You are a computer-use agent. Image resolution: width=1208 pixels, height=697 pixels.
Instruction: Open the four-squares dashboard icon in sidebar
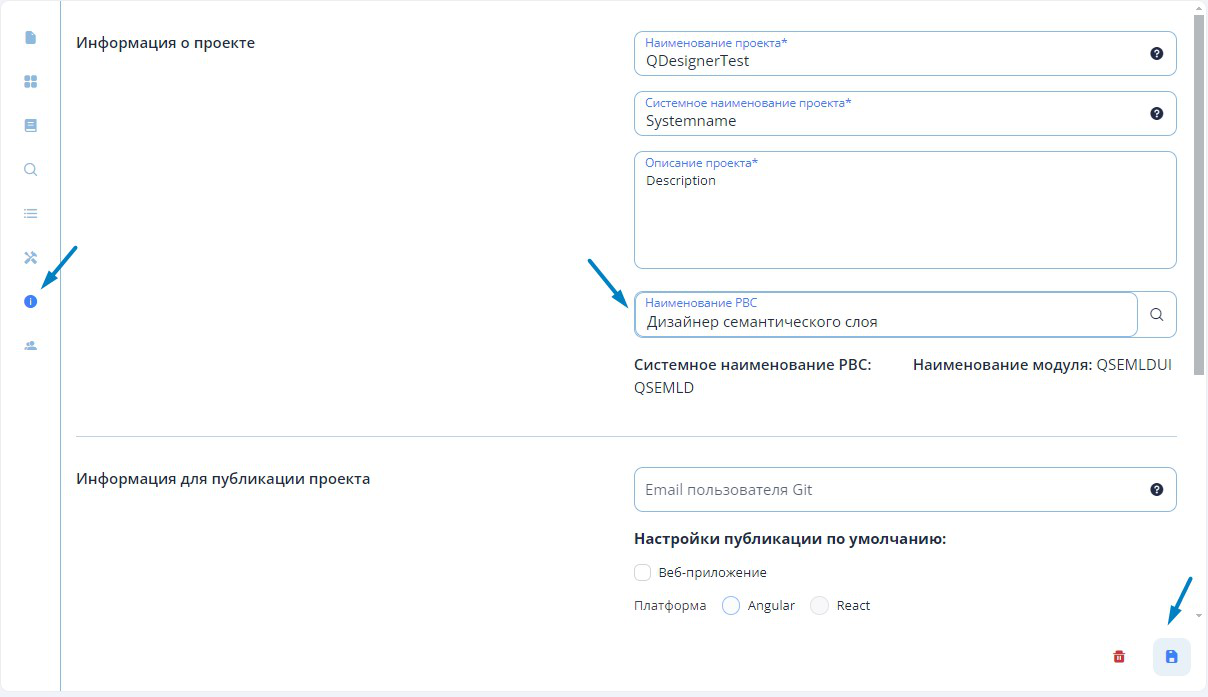click(x=30, y=82)
